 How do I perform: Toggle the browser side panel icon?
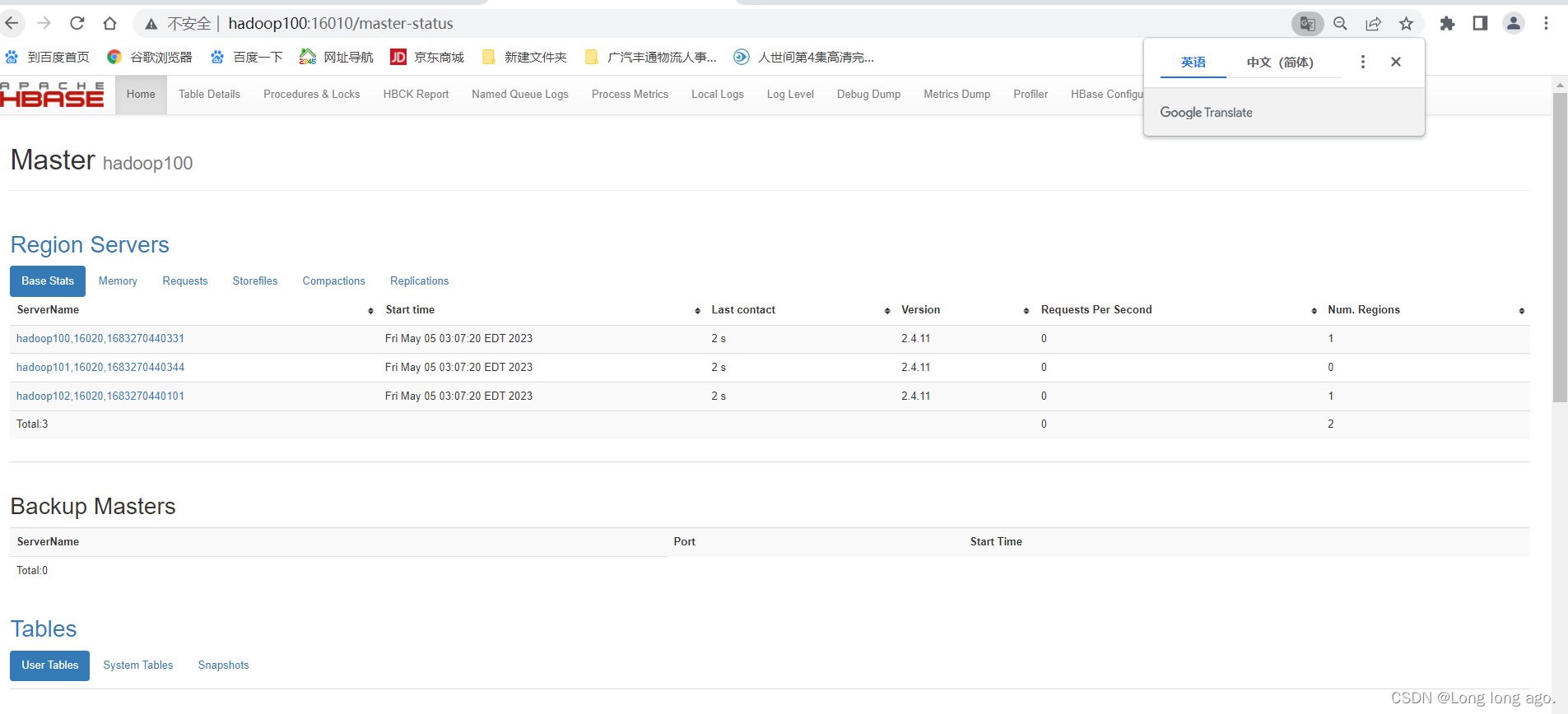(x=1480, y=23)
